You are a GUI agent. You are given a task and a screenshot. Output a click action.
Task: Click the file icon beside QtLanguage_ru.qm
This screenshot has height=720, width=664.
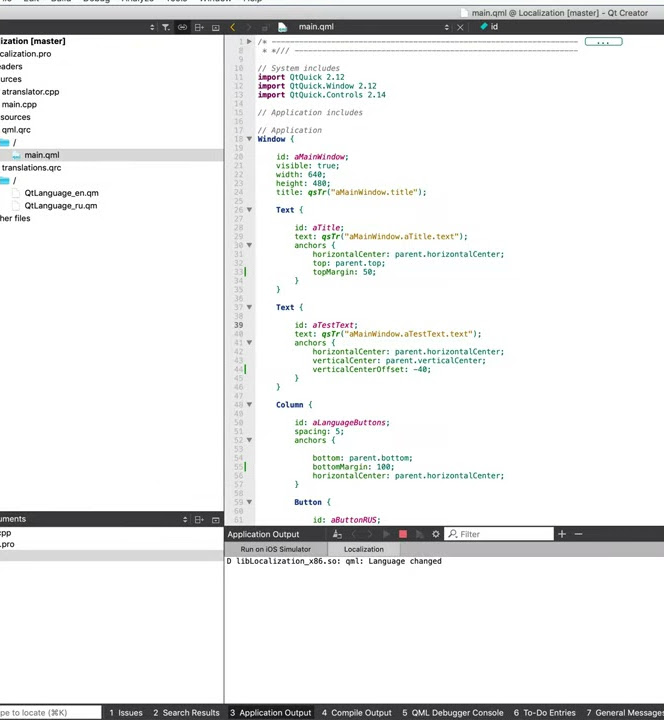click(x=16, y=206)
